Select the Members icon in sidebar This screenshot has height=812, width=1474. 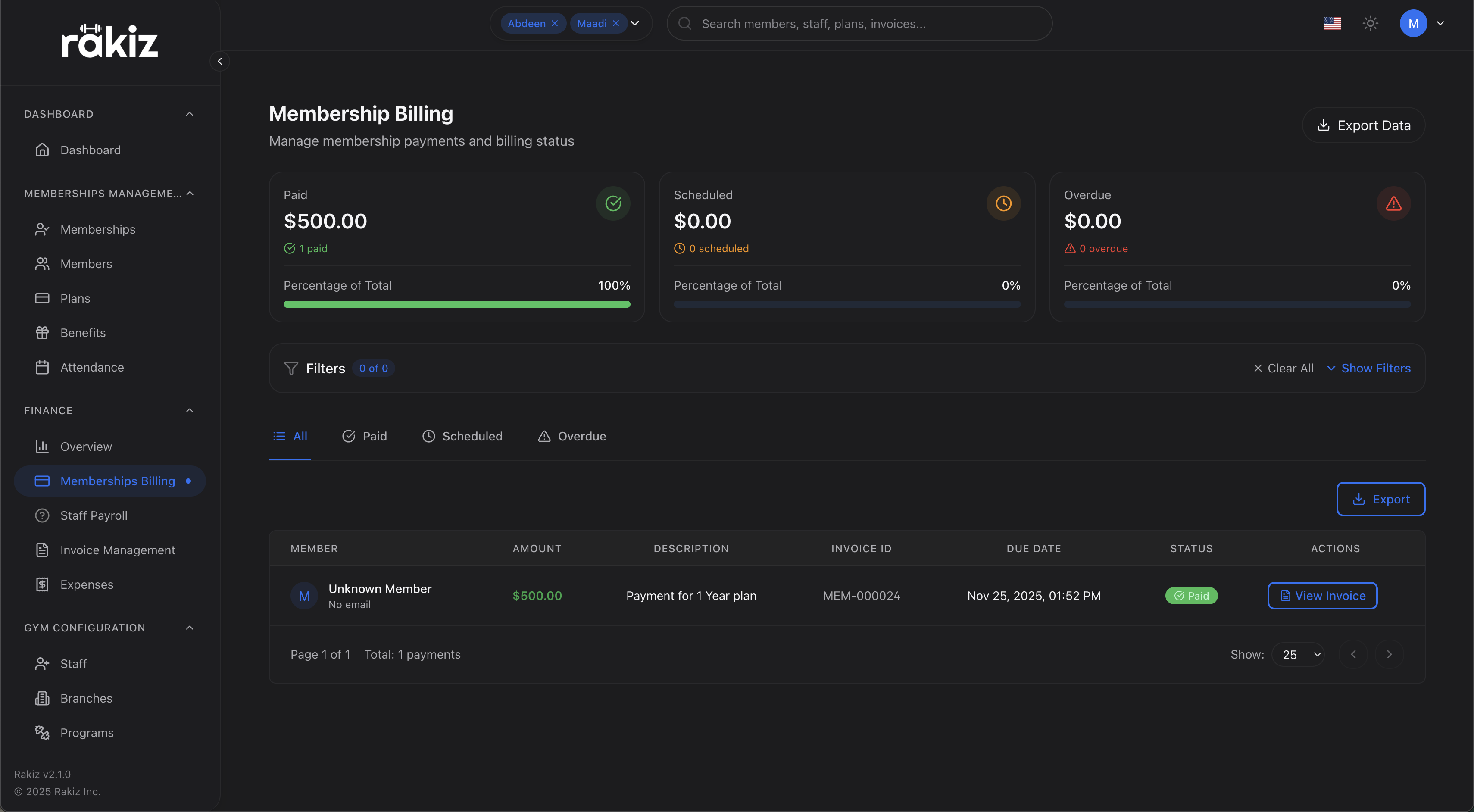(x=43, y=264)
